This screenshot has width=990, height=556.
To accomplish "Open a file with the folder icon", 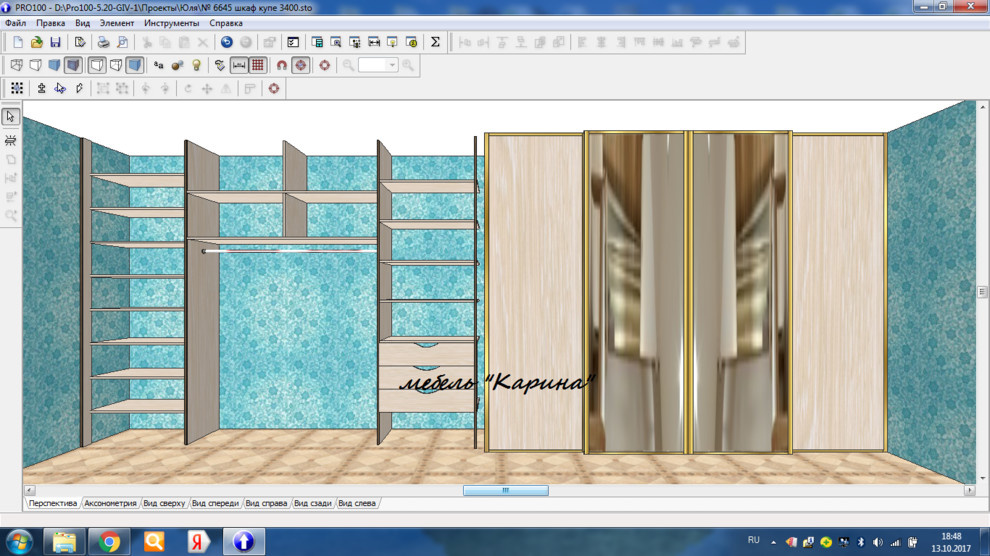I will [36, 42].
